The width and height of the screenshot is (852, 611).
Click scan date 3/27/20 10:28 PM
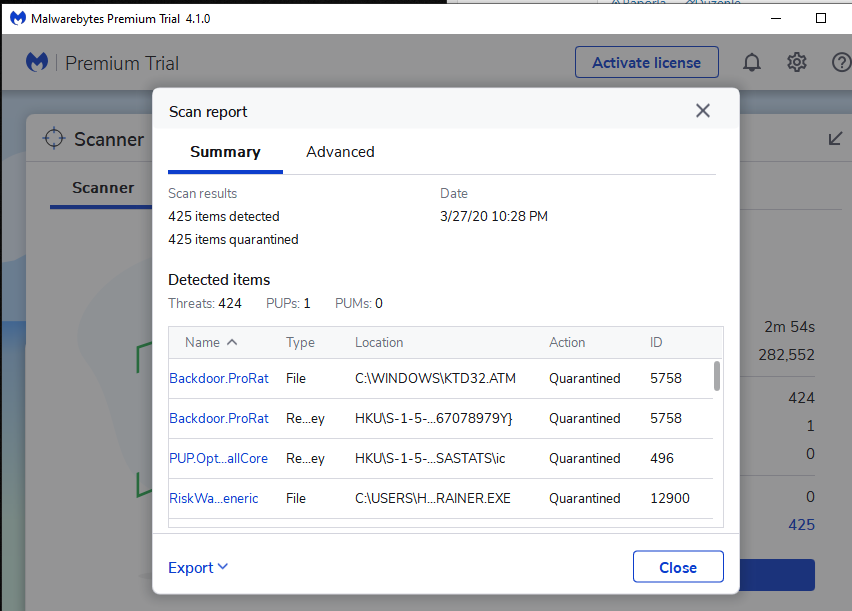tap(494, 216)
